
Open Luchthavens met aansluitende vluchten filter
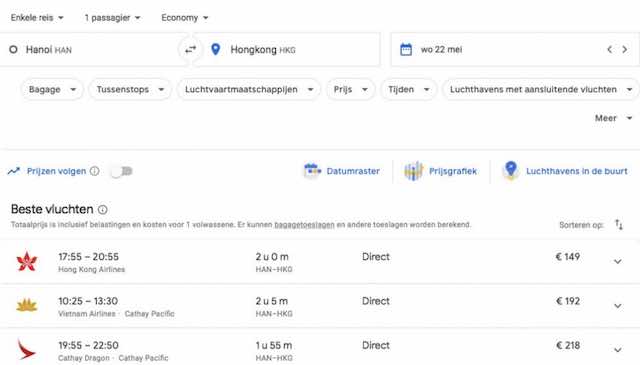540,89
